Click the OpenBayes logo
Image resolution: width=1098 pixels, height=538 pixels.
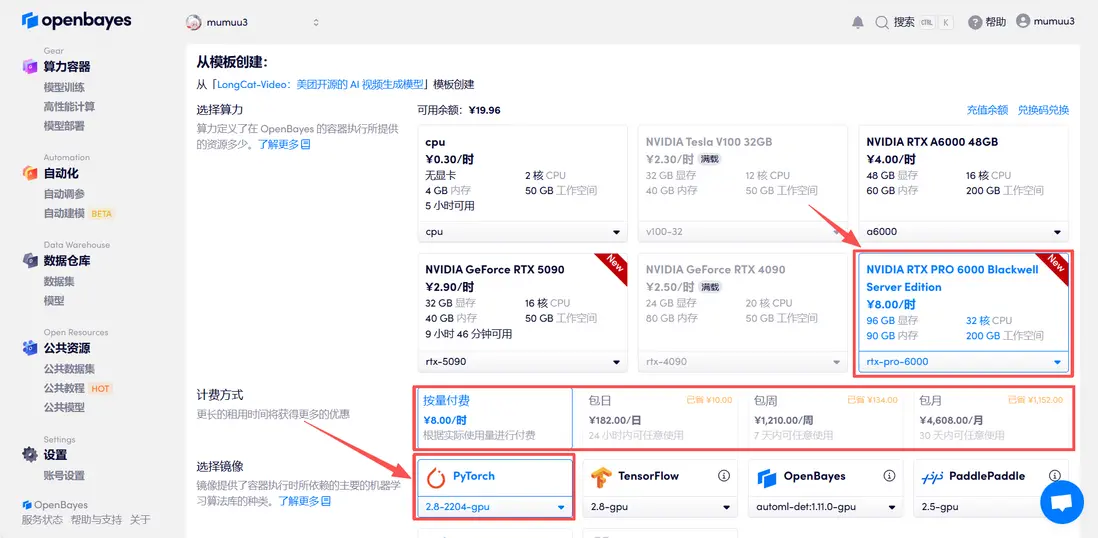click(x=76, y=21)
